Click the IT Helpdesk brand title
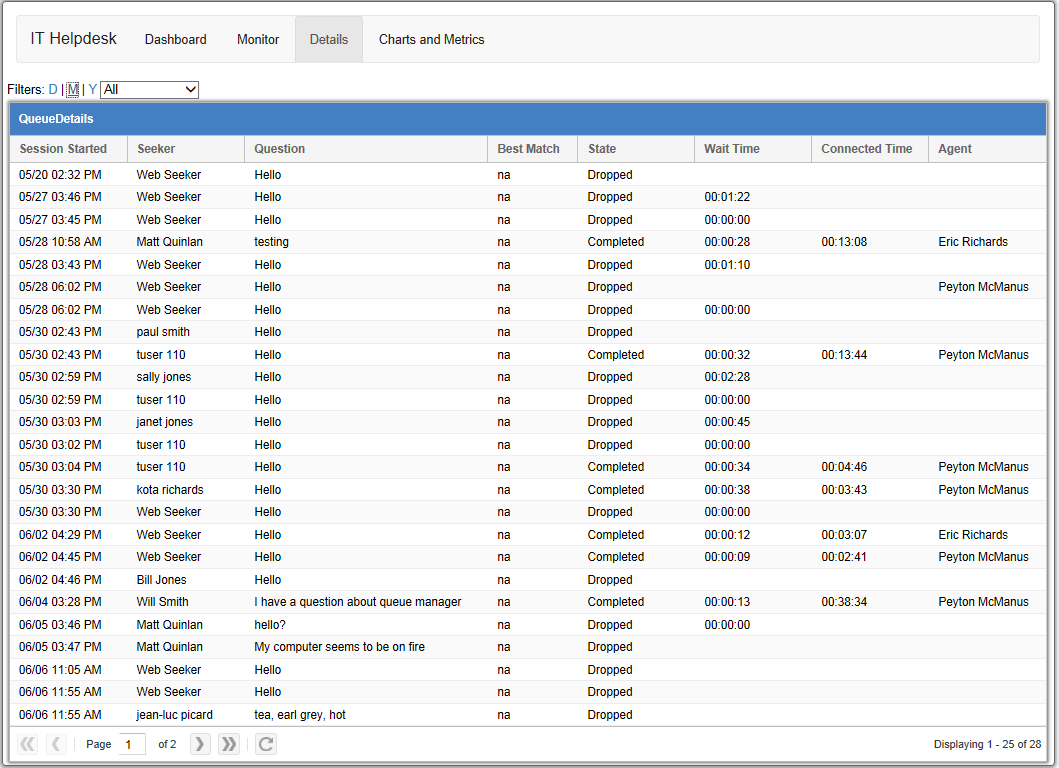This screenshot has height=768, width=1059. (x=74, y=39)
